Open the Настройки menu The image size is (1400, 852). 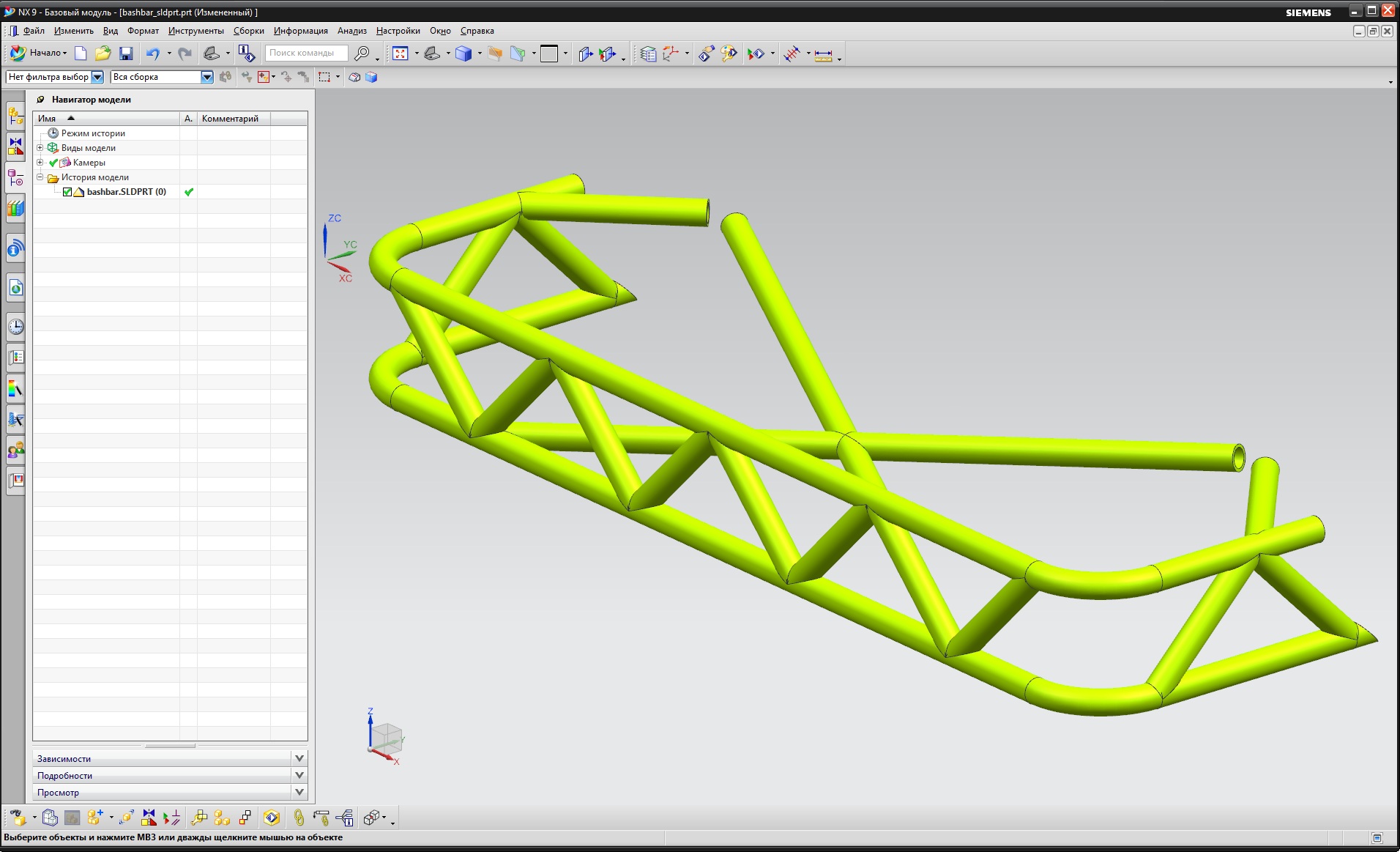pos(398,31)
